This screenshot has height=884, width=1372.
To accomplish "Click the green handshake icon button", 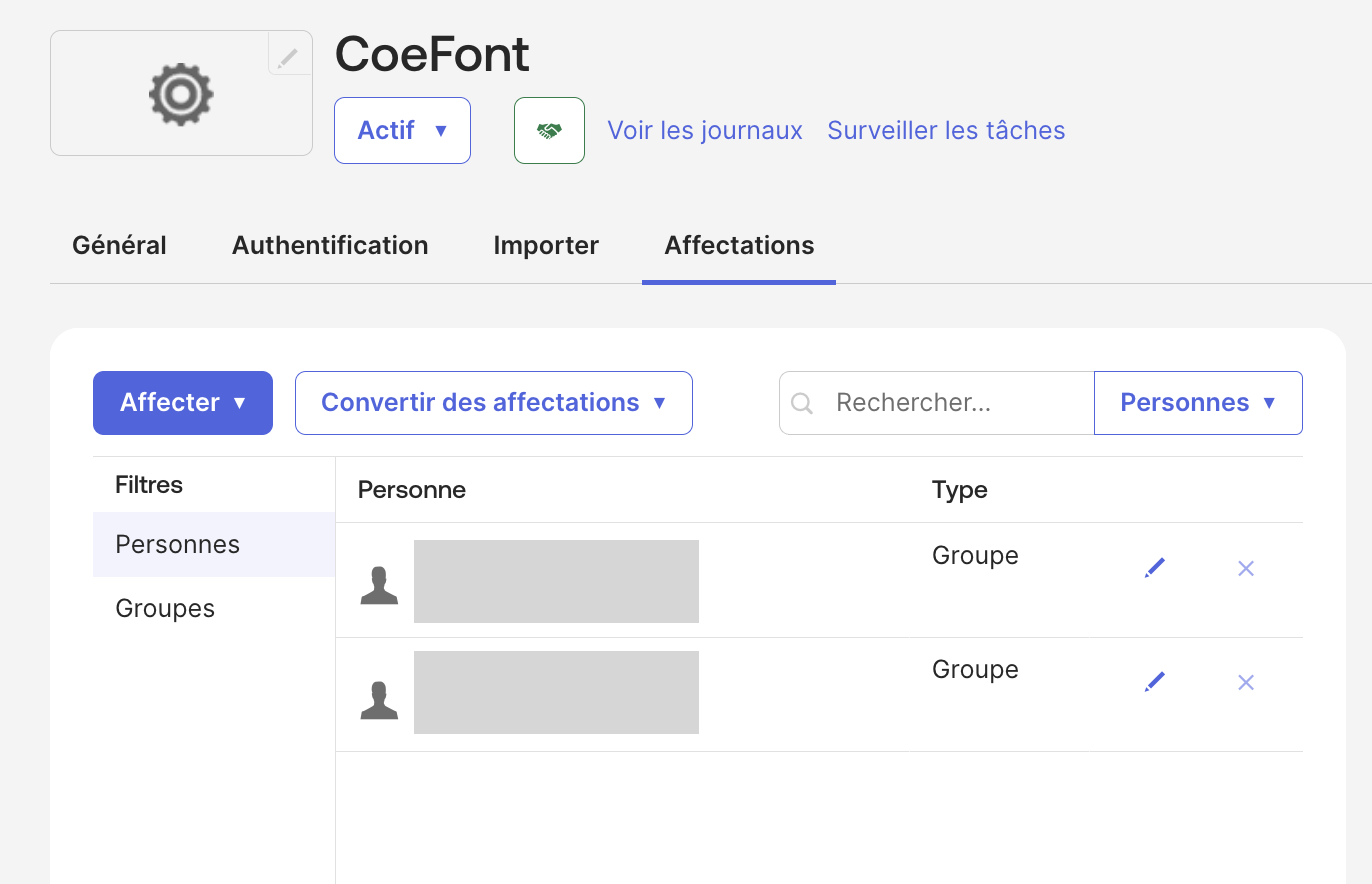I will pos(549,130).
